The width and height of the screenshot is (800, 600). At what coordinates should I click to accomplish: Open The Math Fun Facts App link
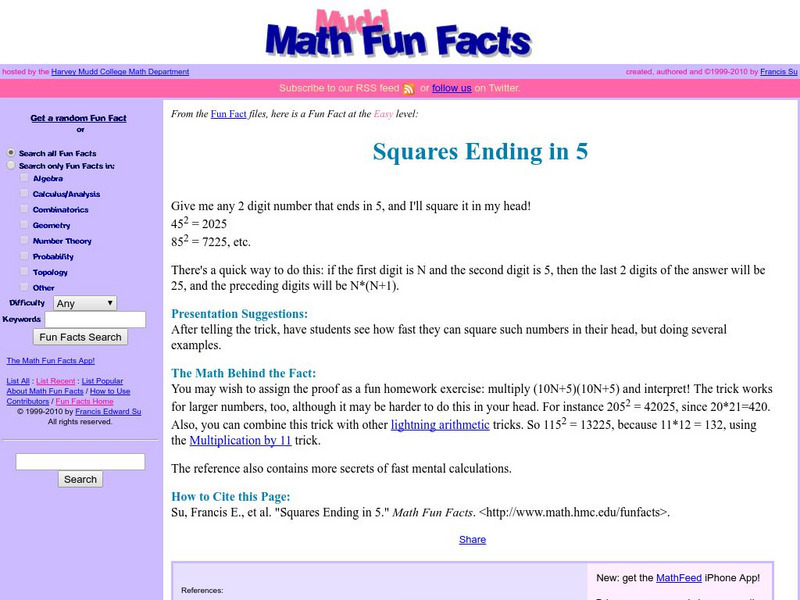pos(51,361)
